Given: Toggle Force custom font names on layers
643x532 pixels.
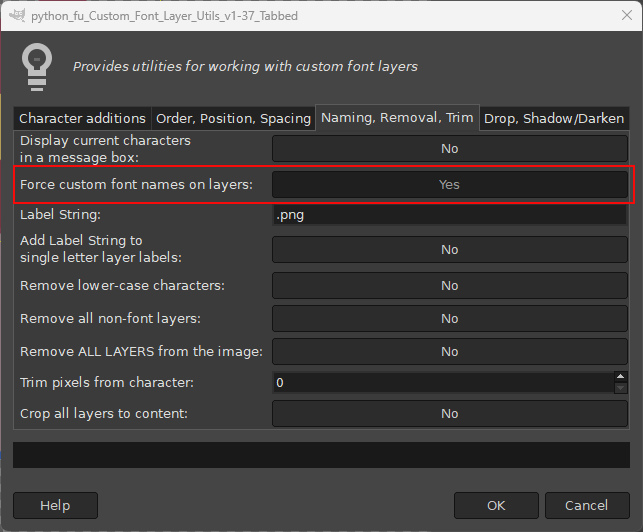Looking at the screenshot, I should click(x=449, y=184).
